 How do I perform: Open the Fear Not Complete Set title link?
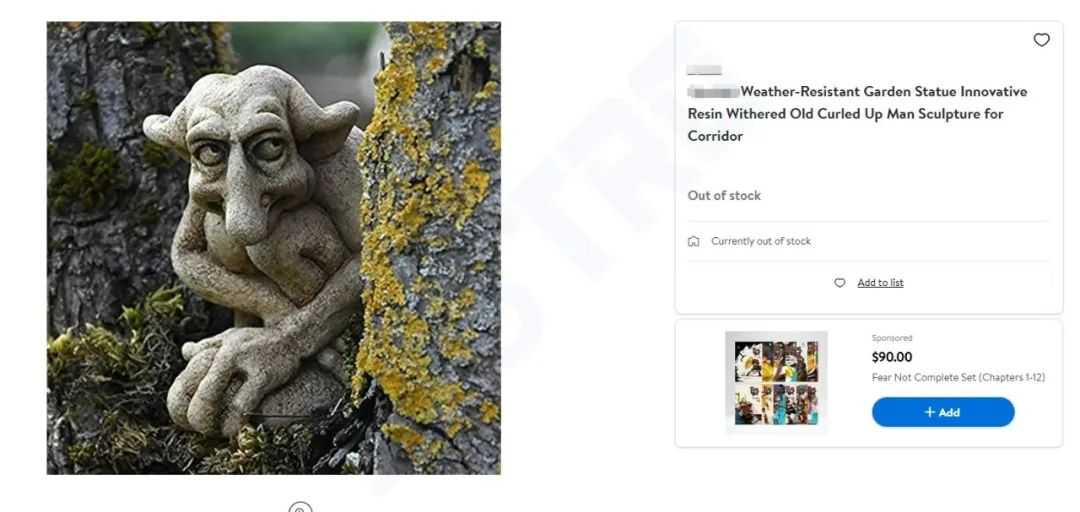pos(958,377)
